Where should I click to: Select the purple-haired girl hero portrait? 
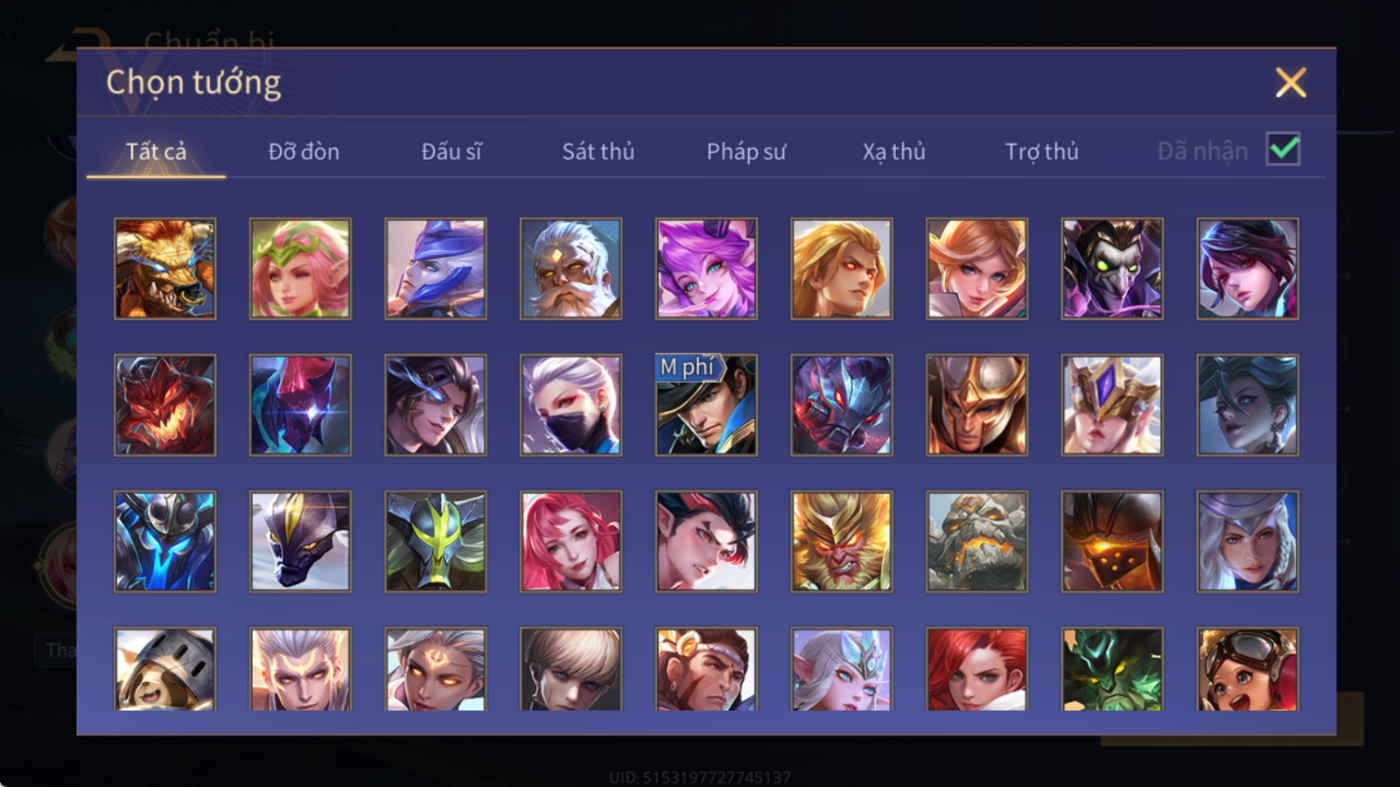click(x=706, y=269)
